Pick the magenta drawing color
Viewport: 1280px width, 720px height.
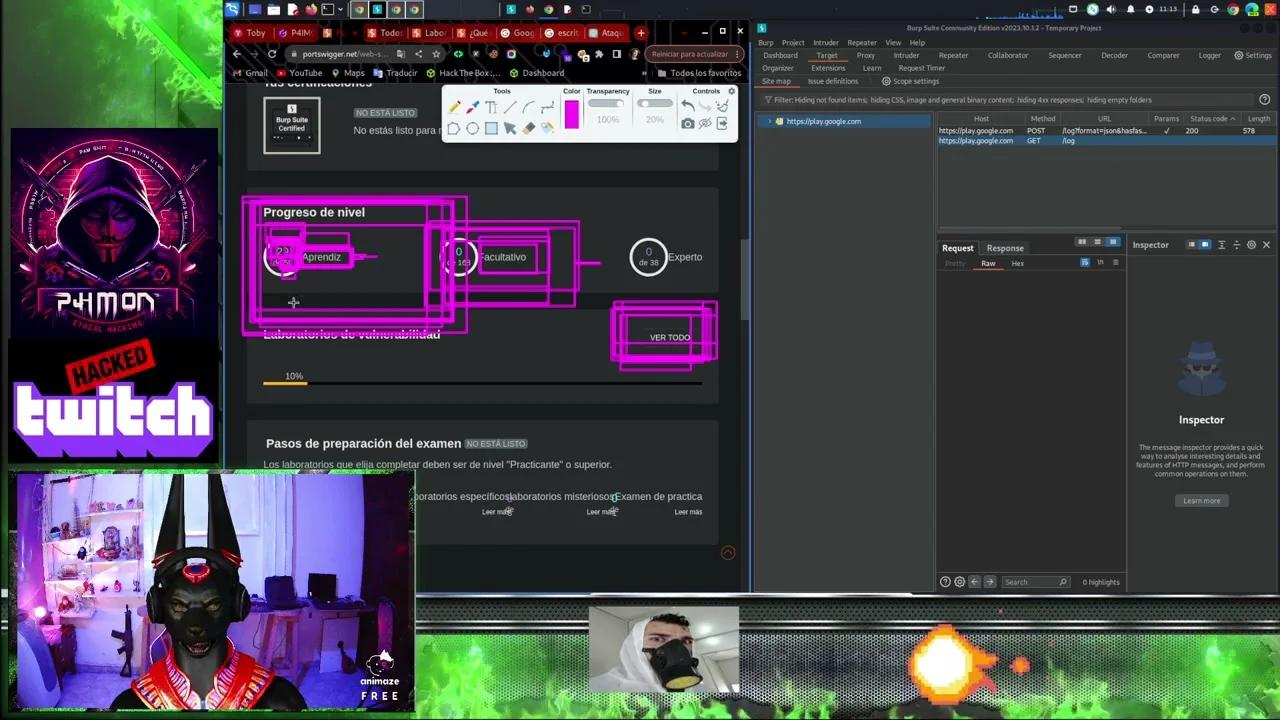pyautogui.click(x=571, y=114)
